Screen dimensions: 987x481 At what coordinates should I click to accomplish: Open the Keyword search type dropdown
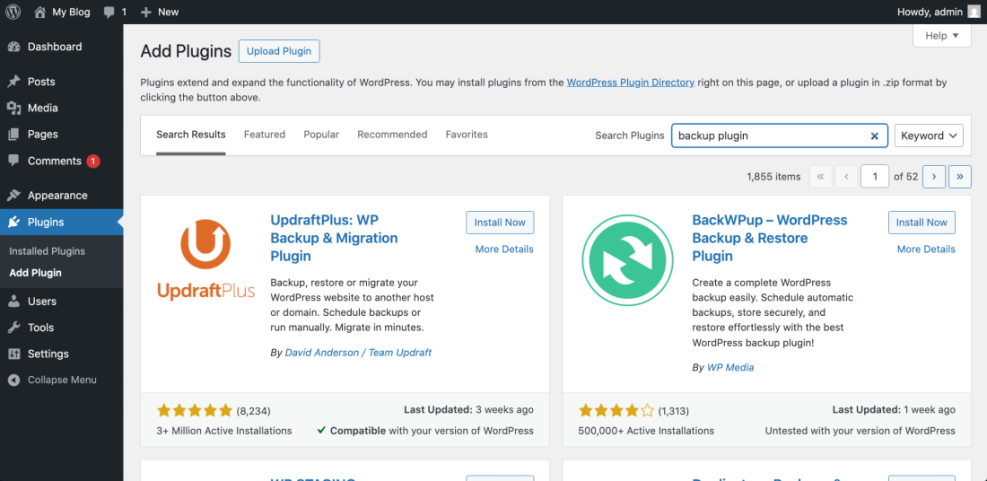pos(929,135)
